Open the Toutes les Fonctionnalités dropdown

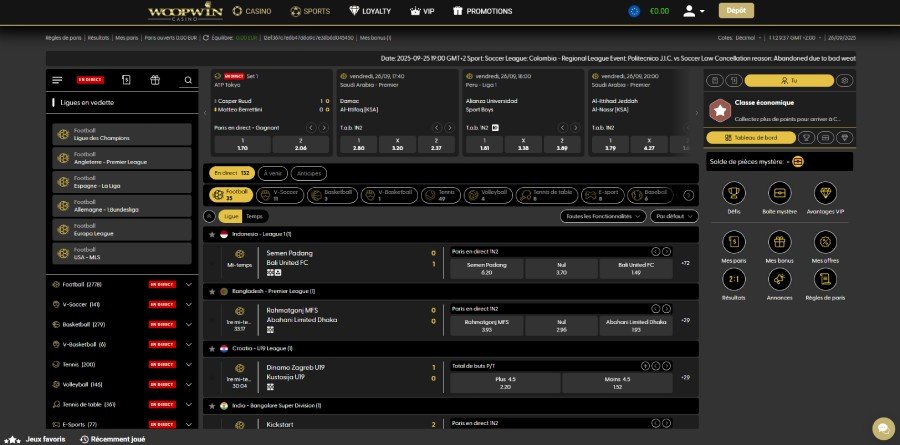(x=603, y=216)
